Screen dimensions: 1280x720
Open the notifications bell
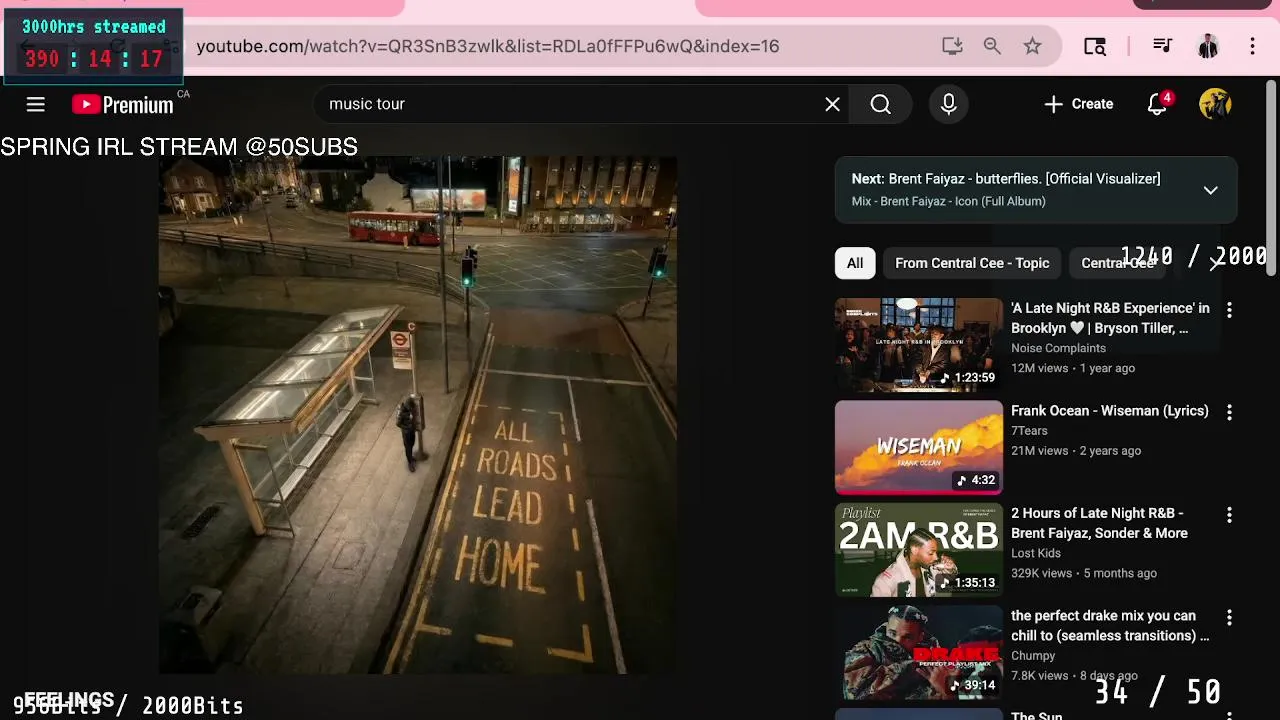[x=1158, y=104]
